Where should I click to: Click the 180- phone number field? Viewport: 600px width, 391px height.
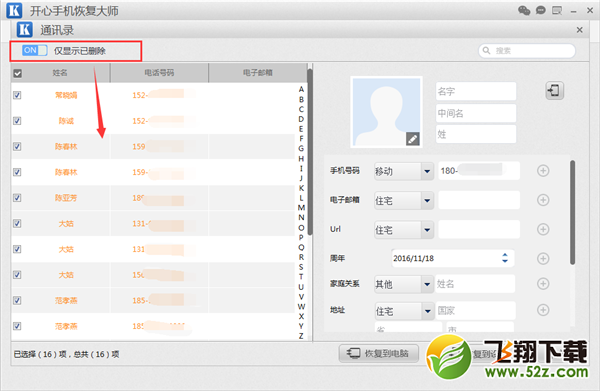point(479,171)
